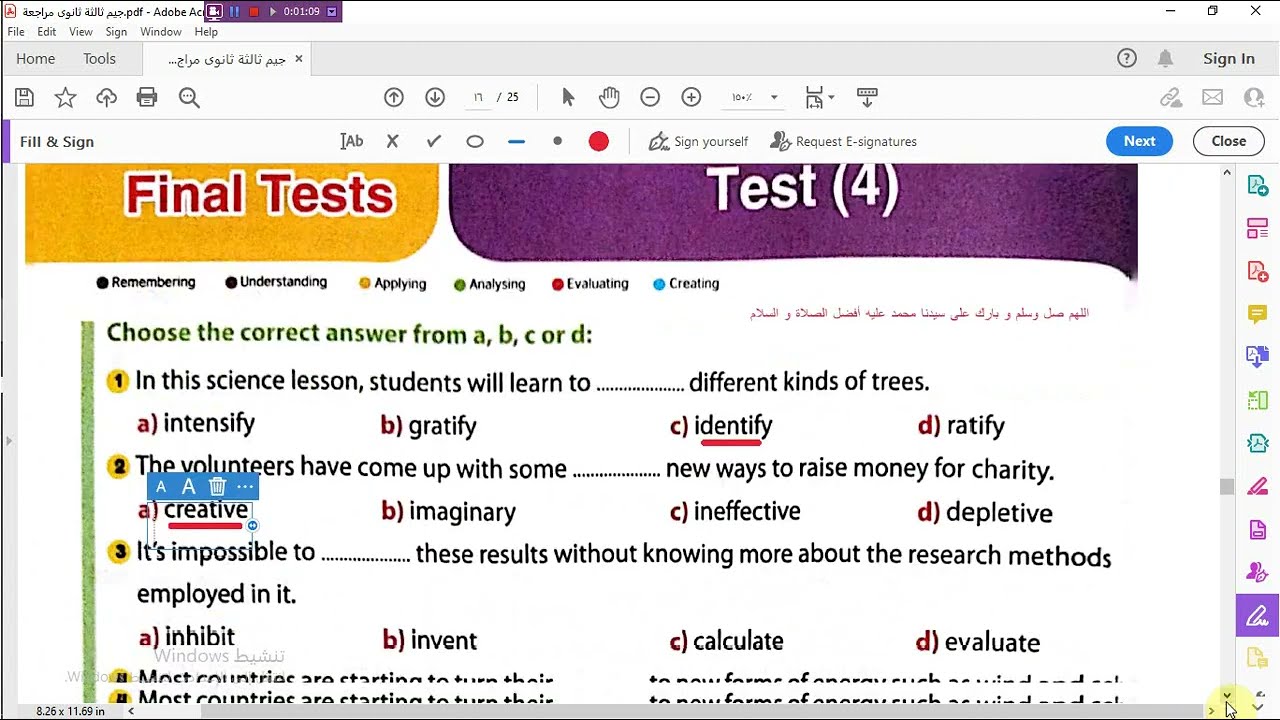Screen dimensions: 1280x720
Task: Click the page size 8.26 x 11.69 in
Action: tap(70, 711)
